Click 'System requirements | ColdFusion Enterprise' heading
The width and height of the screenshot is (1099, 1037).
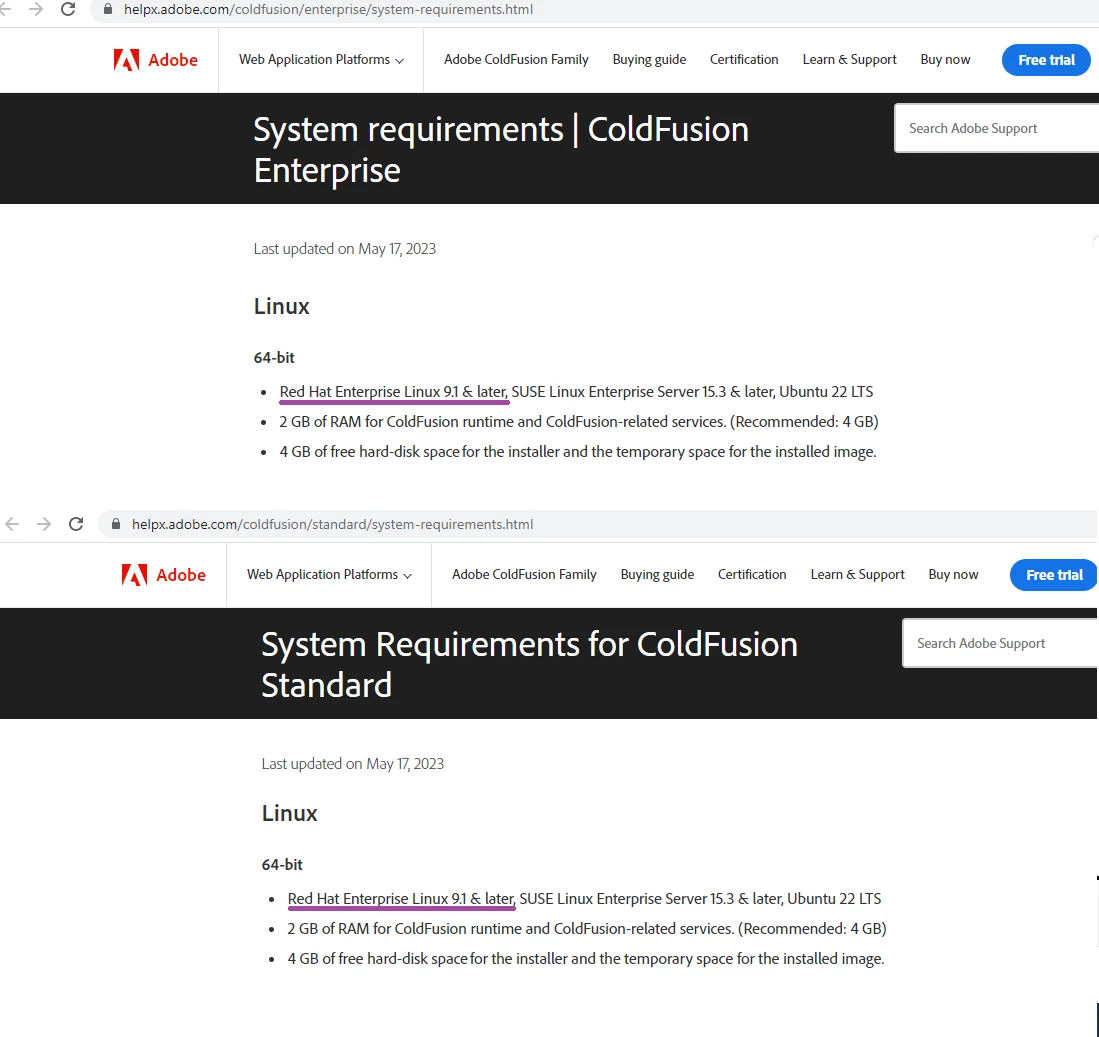coord(500,150)
